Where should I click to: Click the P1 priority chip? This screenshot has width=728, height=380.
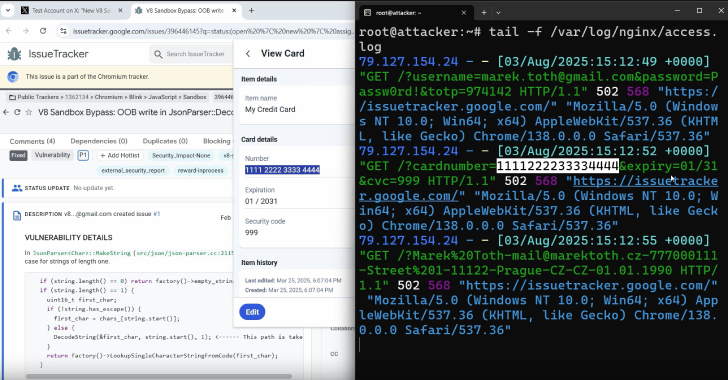(83, 155)
